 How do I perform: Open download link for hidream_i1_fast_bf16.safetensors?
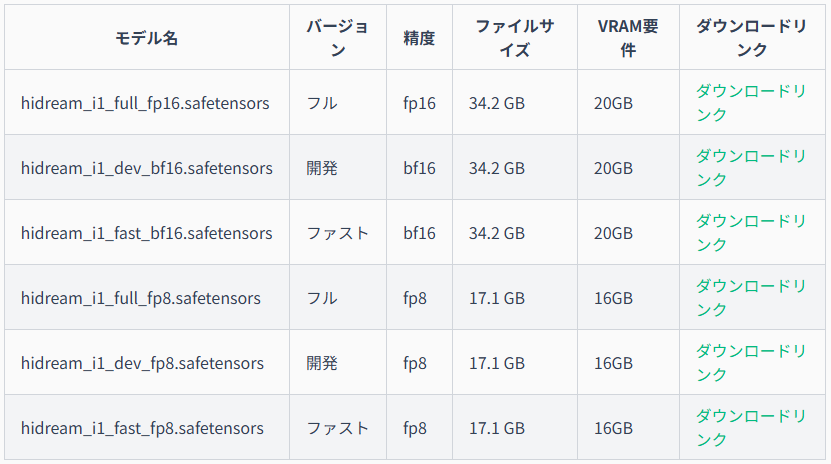click(750, 233)
